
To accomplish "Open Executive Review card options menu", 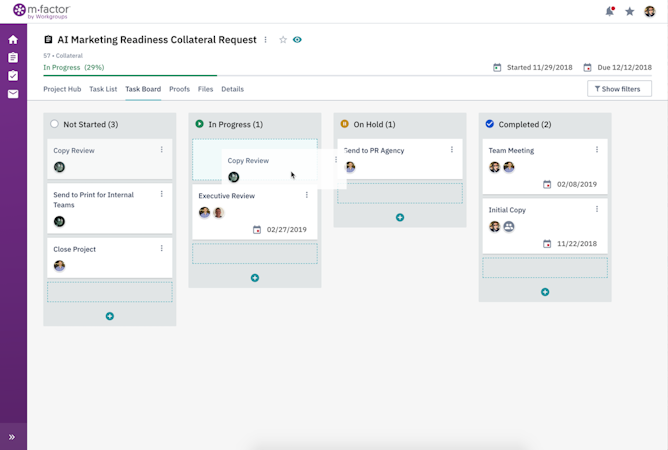I will [x=307, y=196].
